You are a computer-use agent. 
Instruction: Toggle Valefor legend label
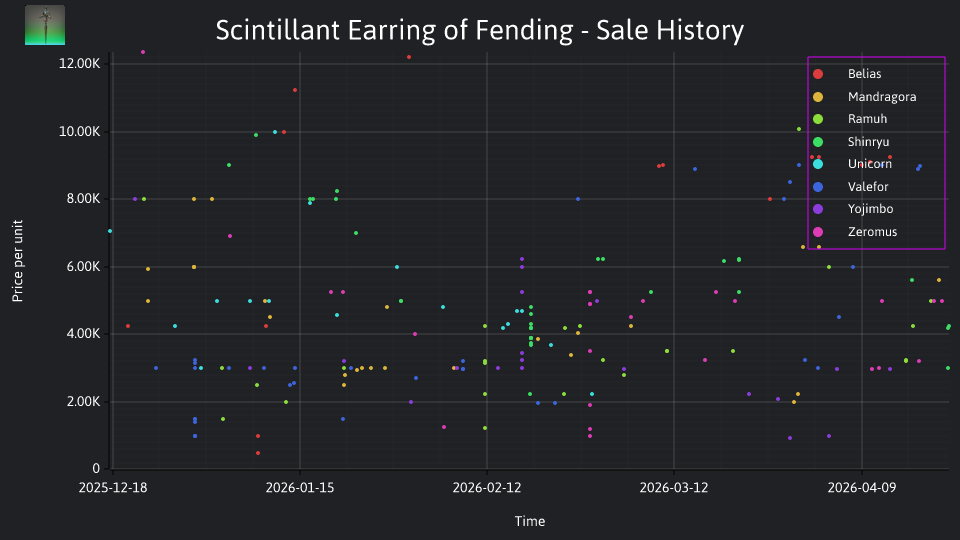[x=868, y=187]
